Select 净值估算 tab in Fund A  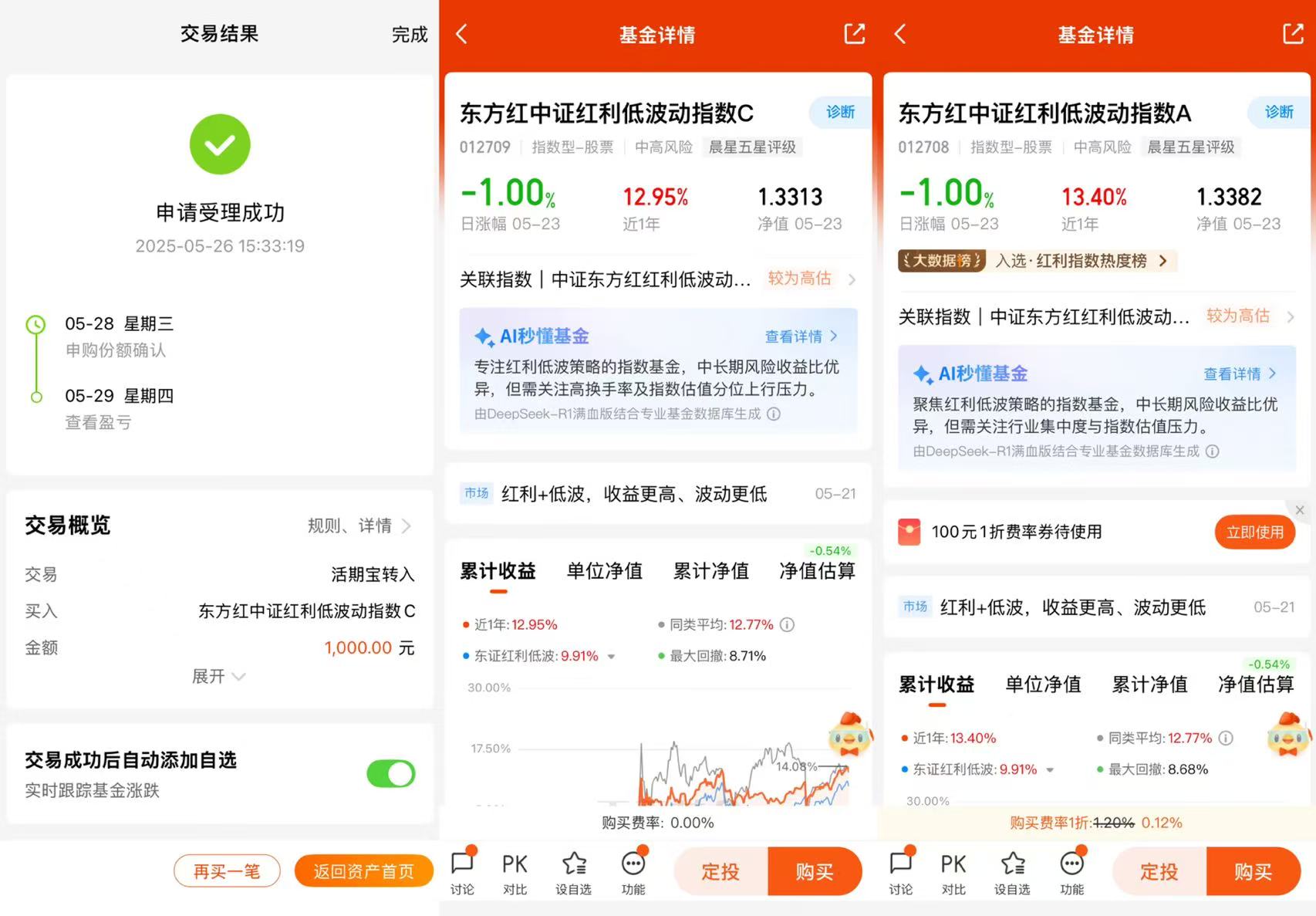[1256, 684]
